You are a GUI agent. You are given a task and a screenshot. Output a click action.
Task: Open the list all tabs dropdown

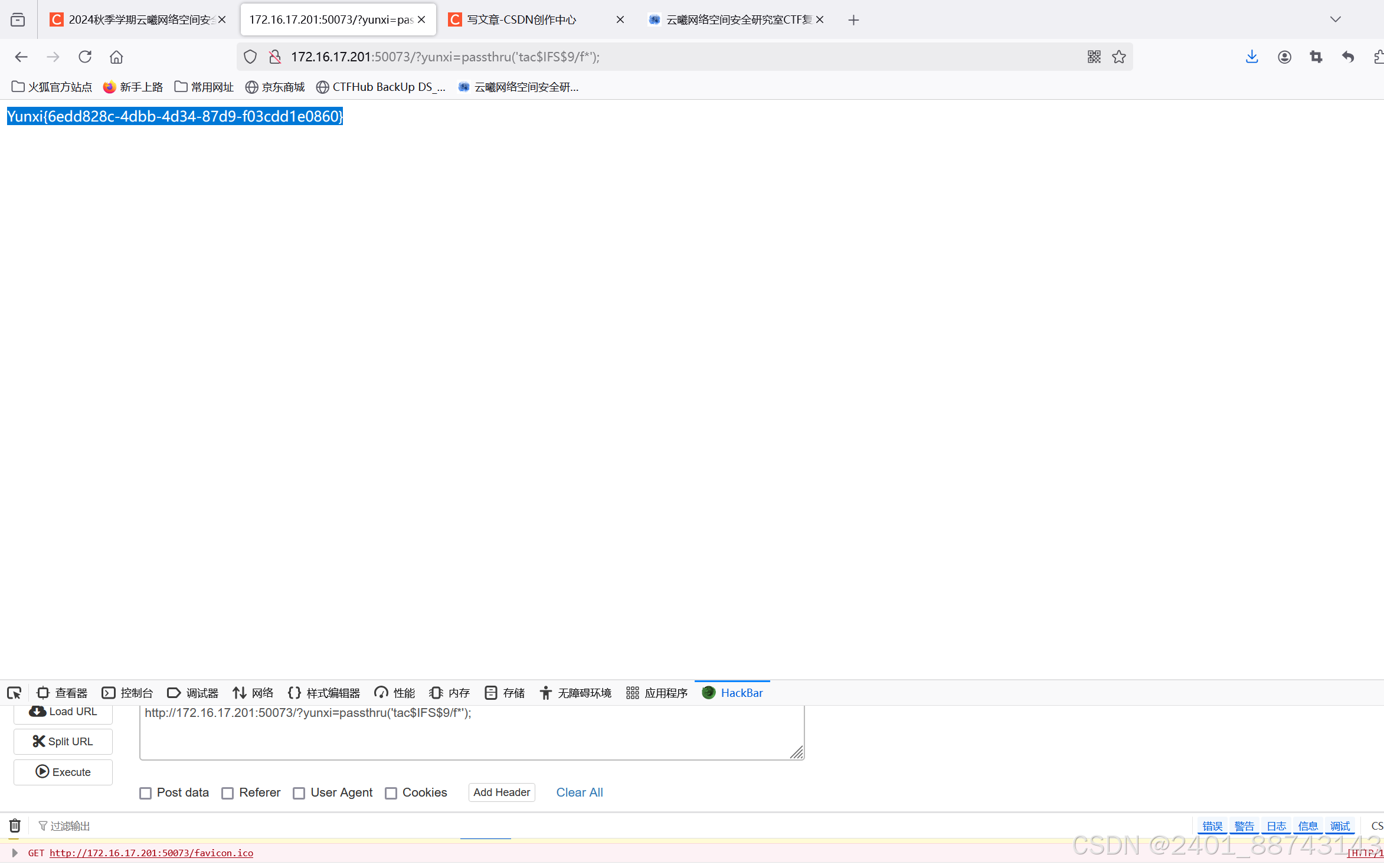click(1335, 19)
